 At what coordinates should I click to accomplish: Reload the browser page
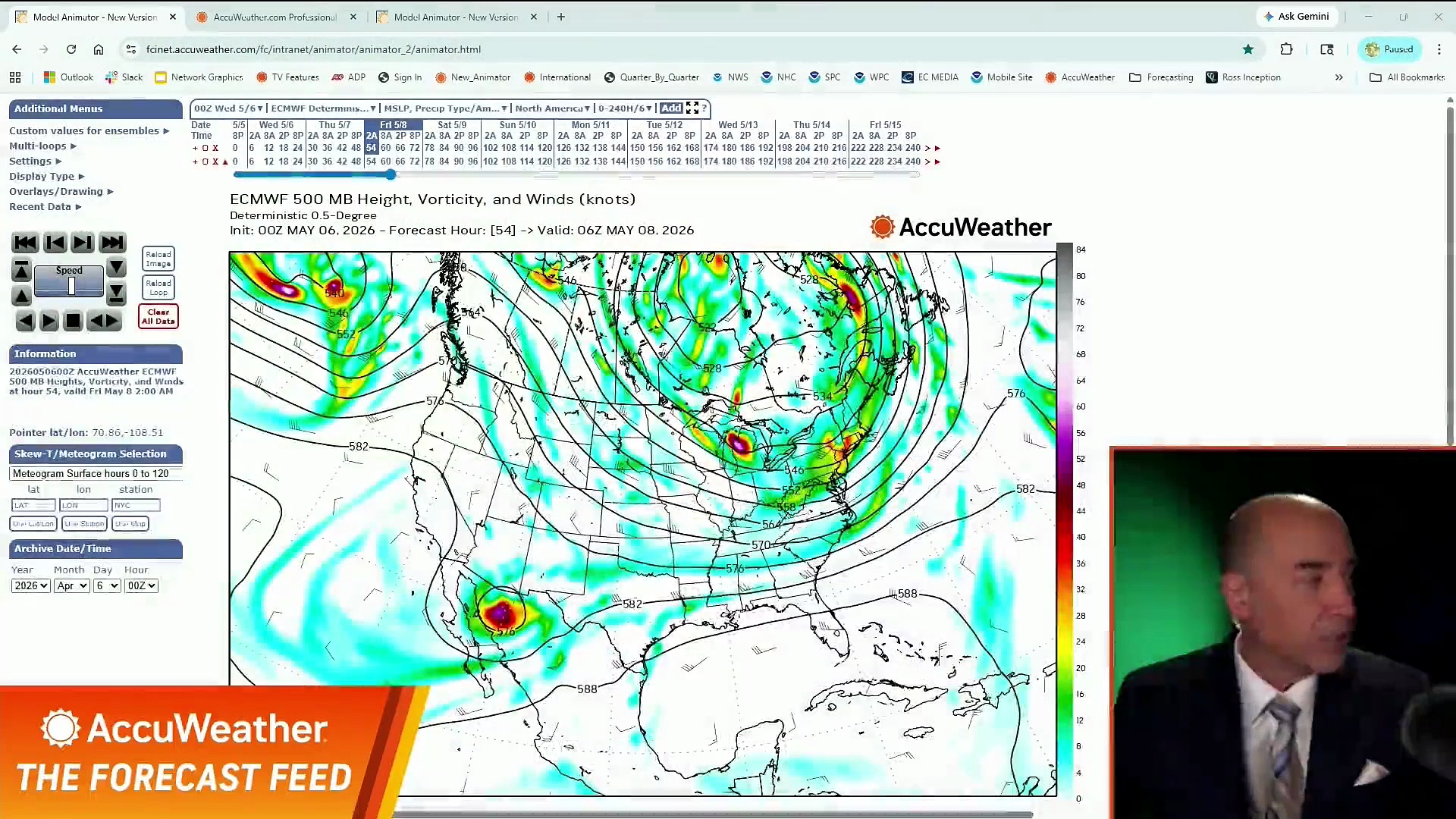click(x=71, y=49)
